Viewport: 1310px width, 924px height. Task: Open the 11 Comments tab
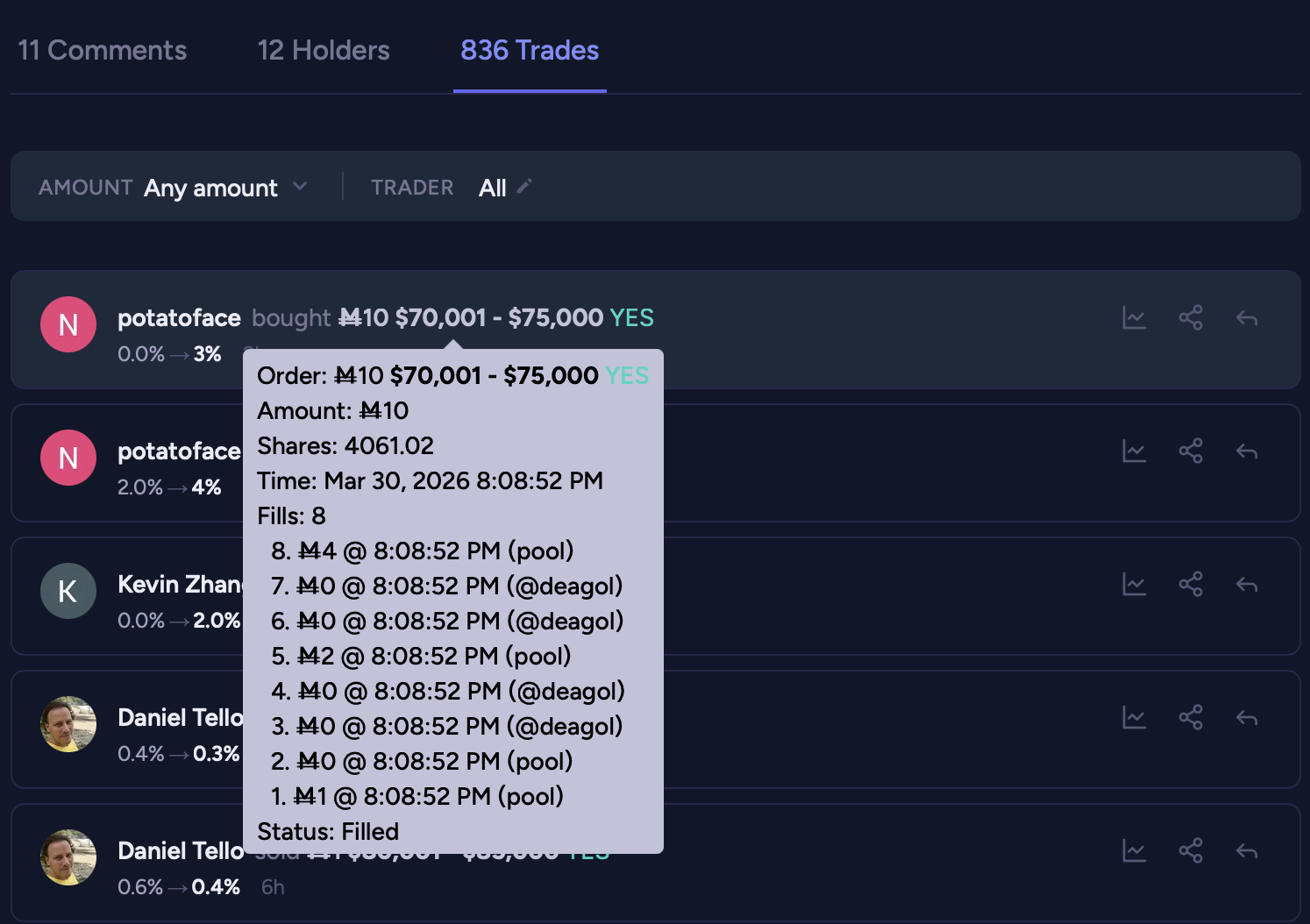coord(102,51)
